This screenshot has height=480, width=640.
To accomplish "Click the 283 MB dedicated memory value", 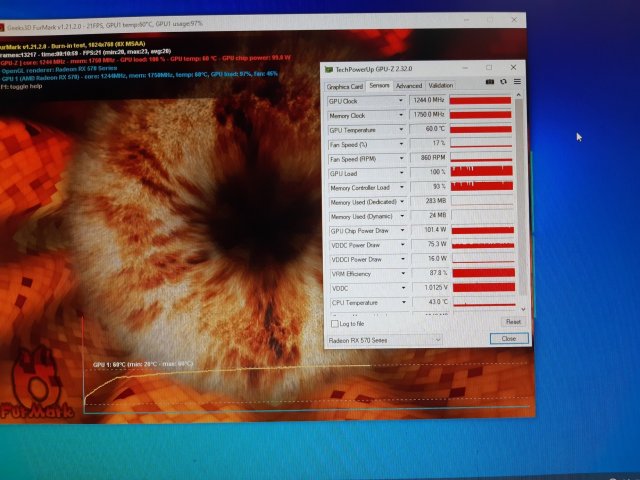I will (x=429, y=201).
